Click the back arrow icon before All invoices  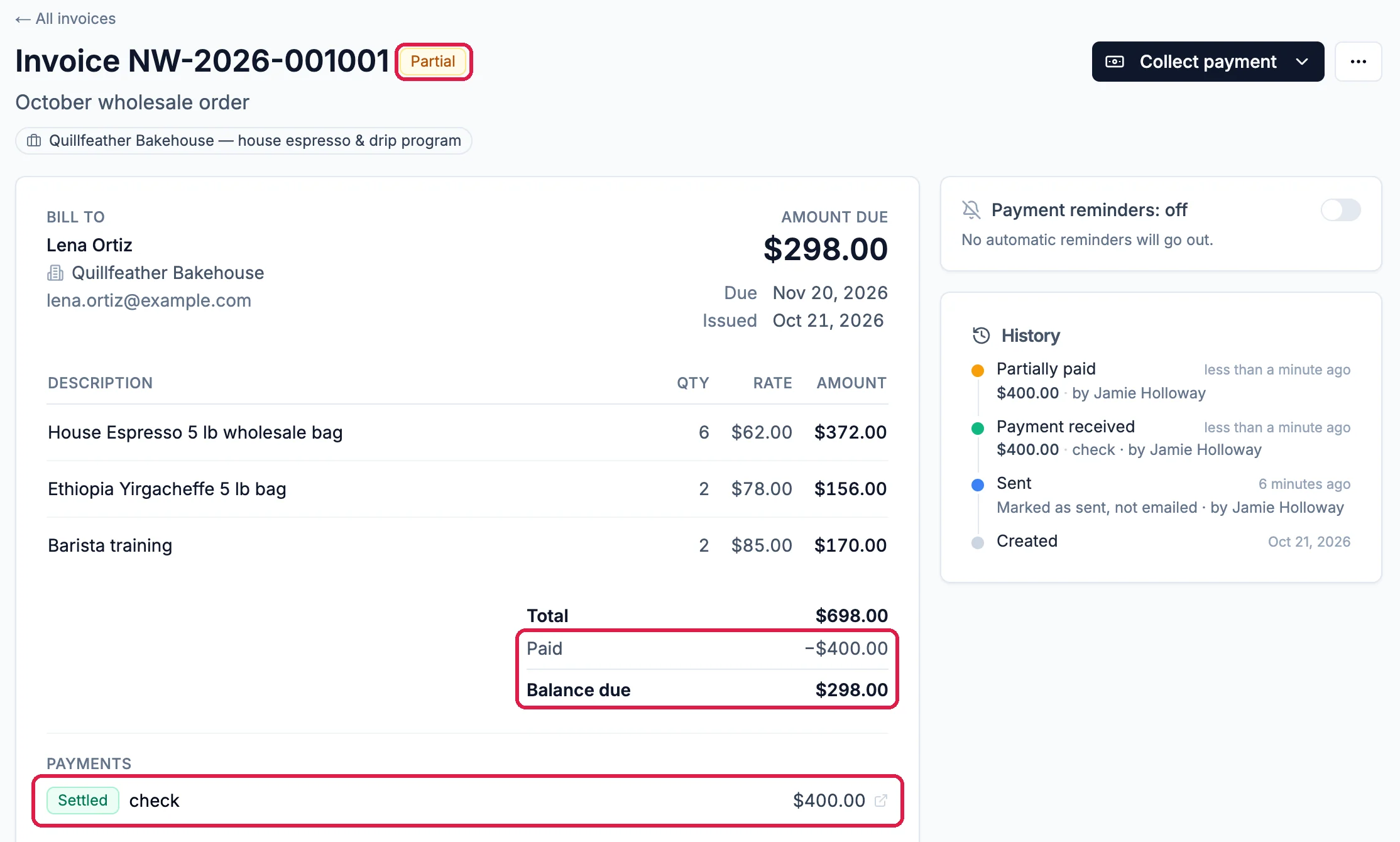pos(23,19)
